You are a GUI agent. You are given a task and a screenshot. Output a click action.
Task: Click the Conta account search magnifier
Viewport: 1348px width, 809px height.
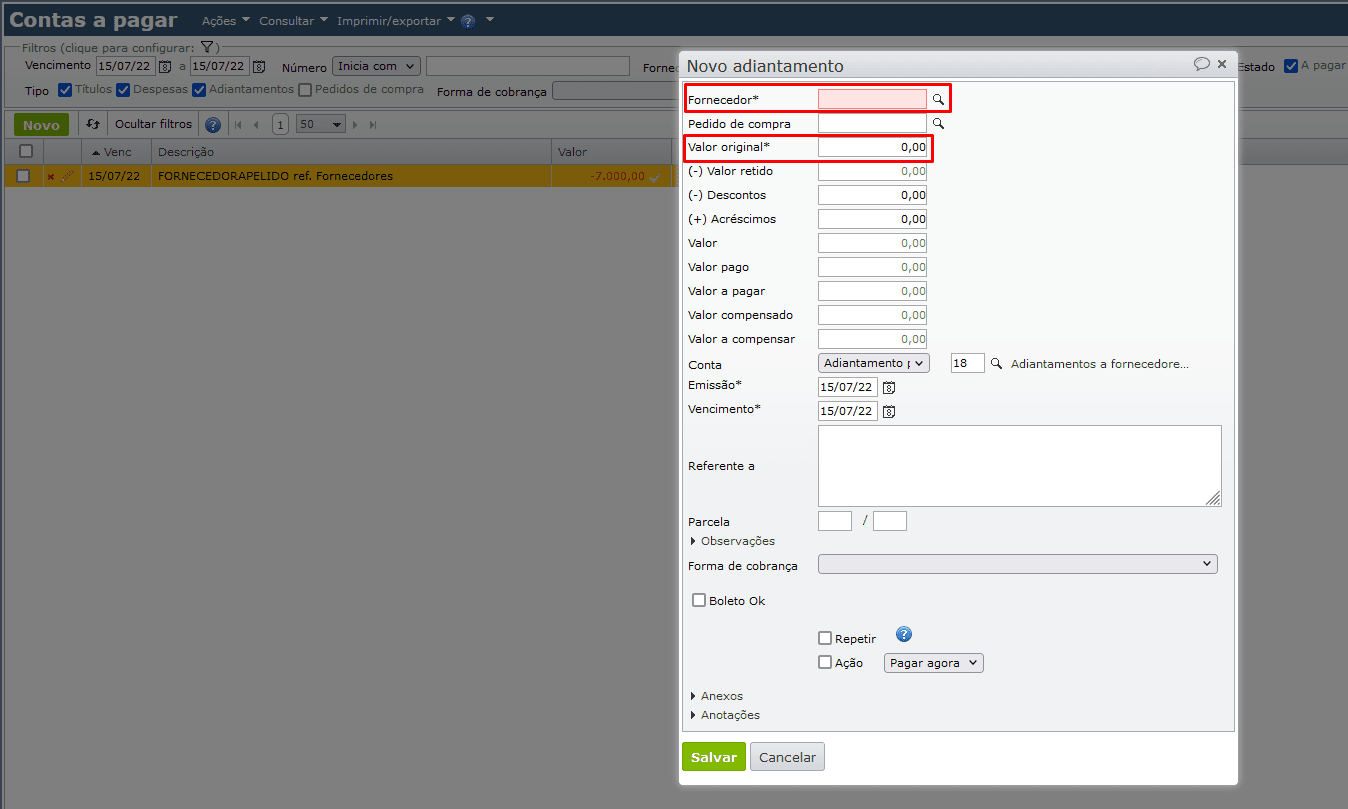[996, 364]
